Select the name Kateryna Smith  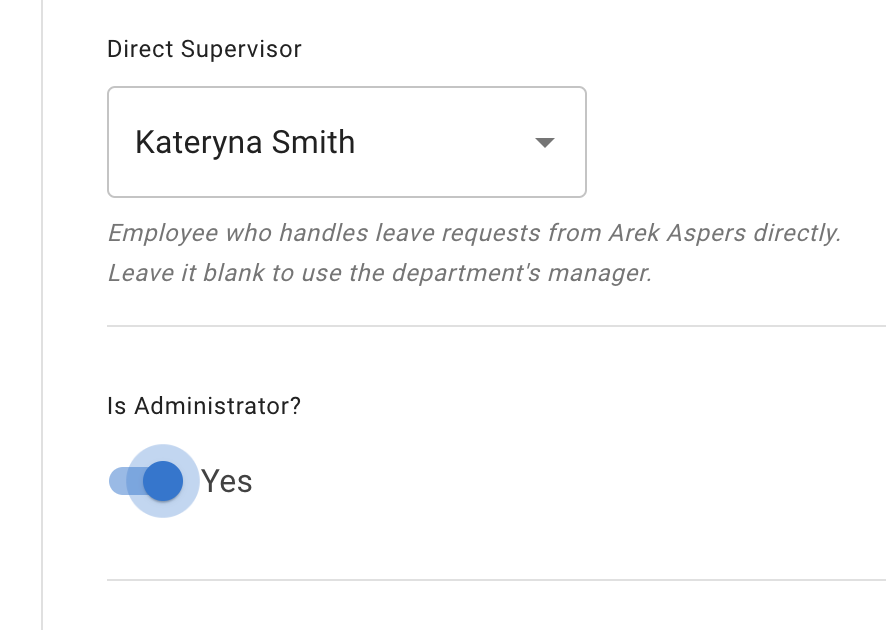tap(246, 141)
